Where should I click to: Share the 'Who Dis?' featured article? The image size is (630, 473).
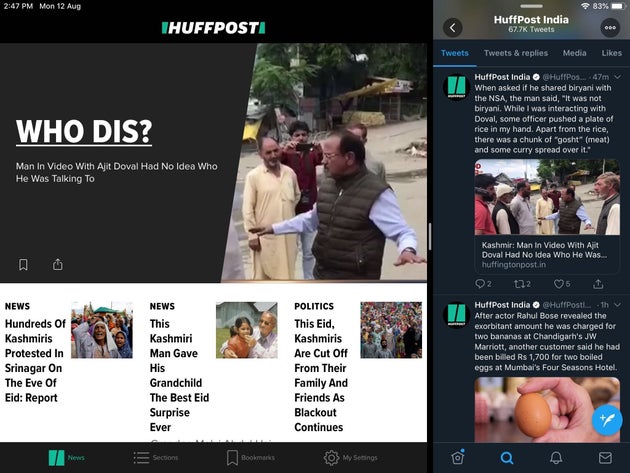tap(57, 264)
